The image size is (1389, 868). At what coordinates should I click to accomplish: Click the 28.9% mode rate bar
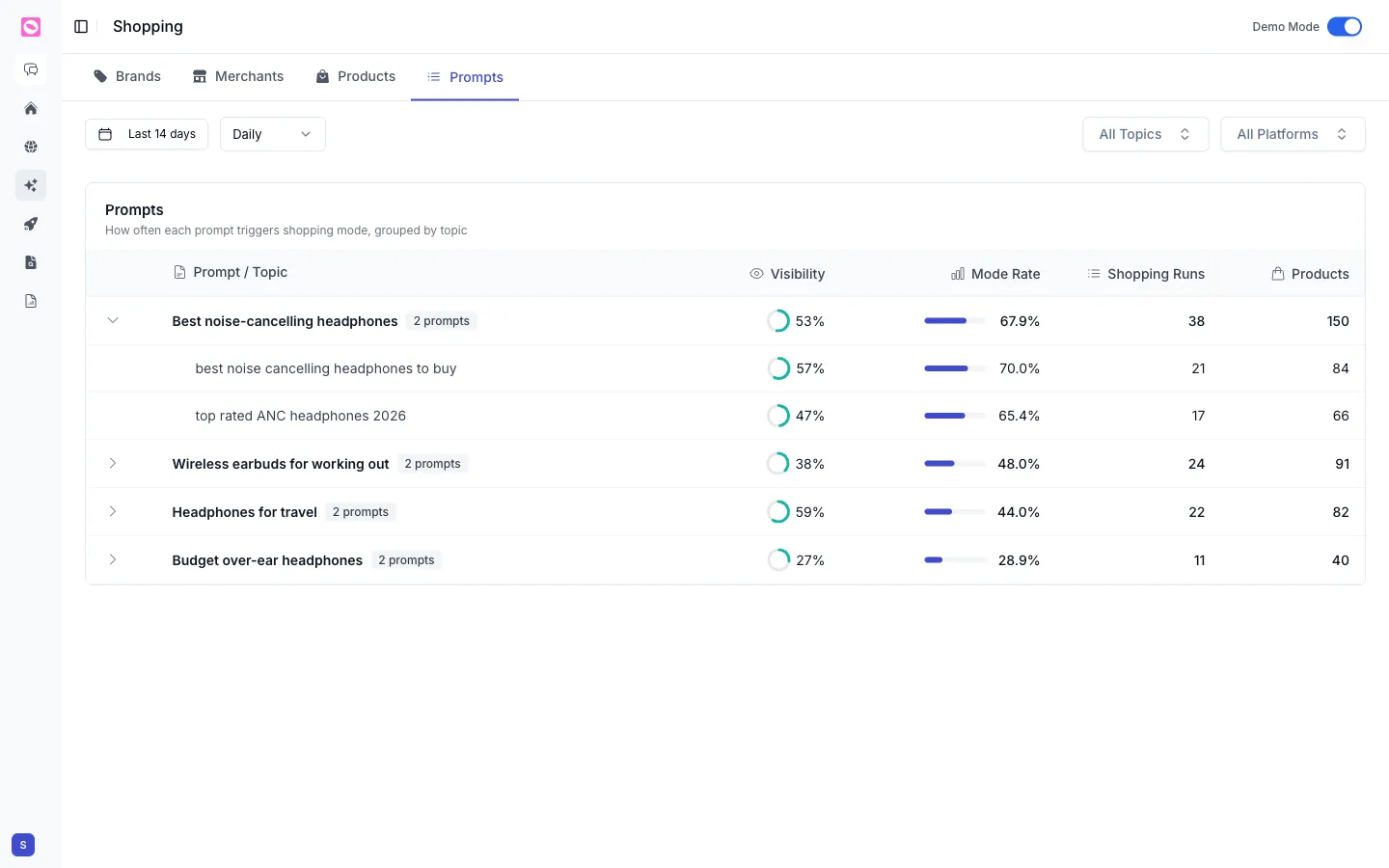955,560
